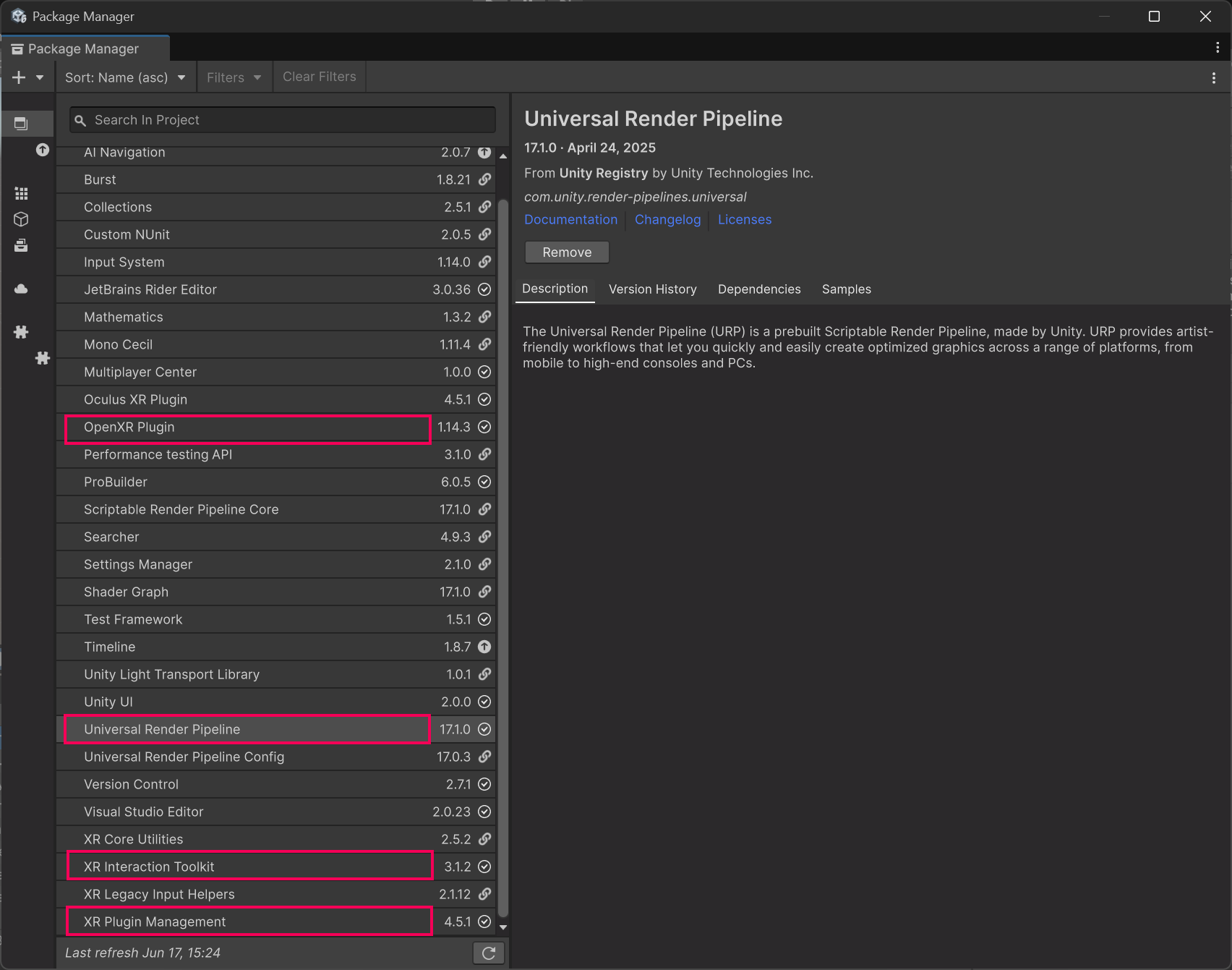This screenshot has width=1232, height=970.
Task: Expand the Sort: Name (asc) dropdown
Action: point(125,77)
